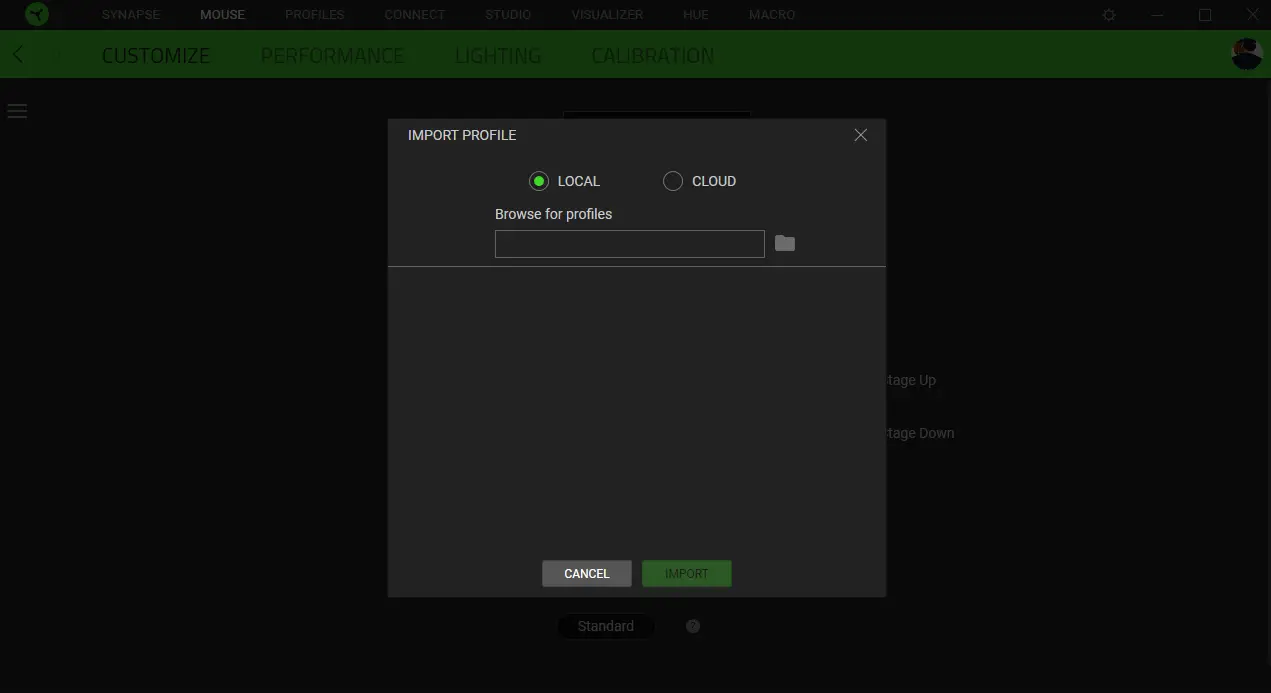Screen dimensions: 1271x693
Task: Open the CALIBRATION tab
Action: [652, 55]
